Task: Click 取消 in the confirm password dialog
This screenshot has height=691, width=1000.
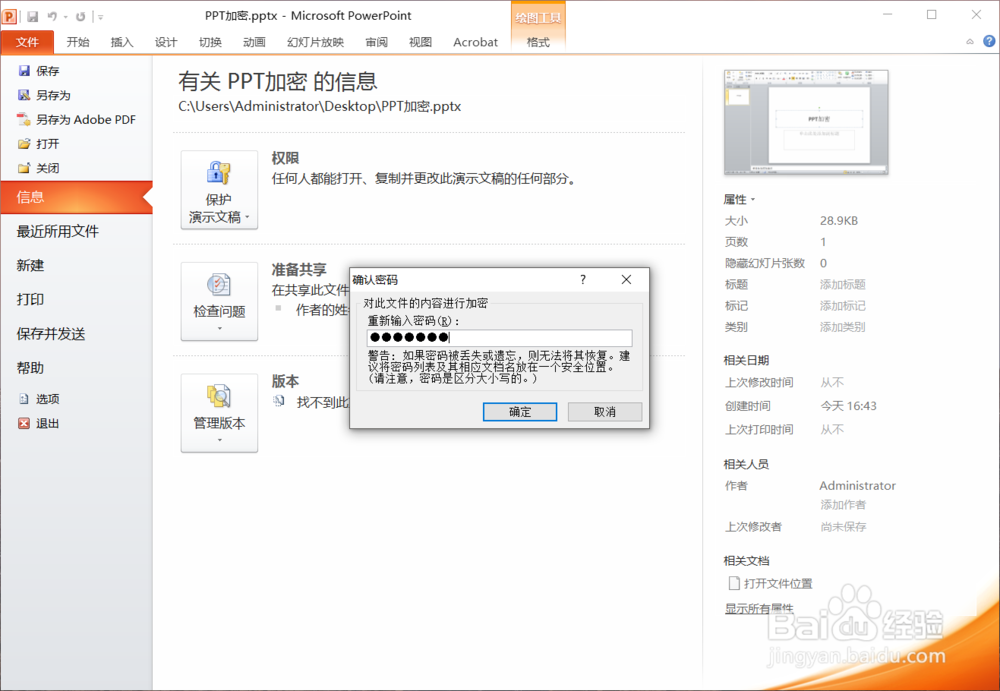Action: pyautogui.click(x=605, y=412)
